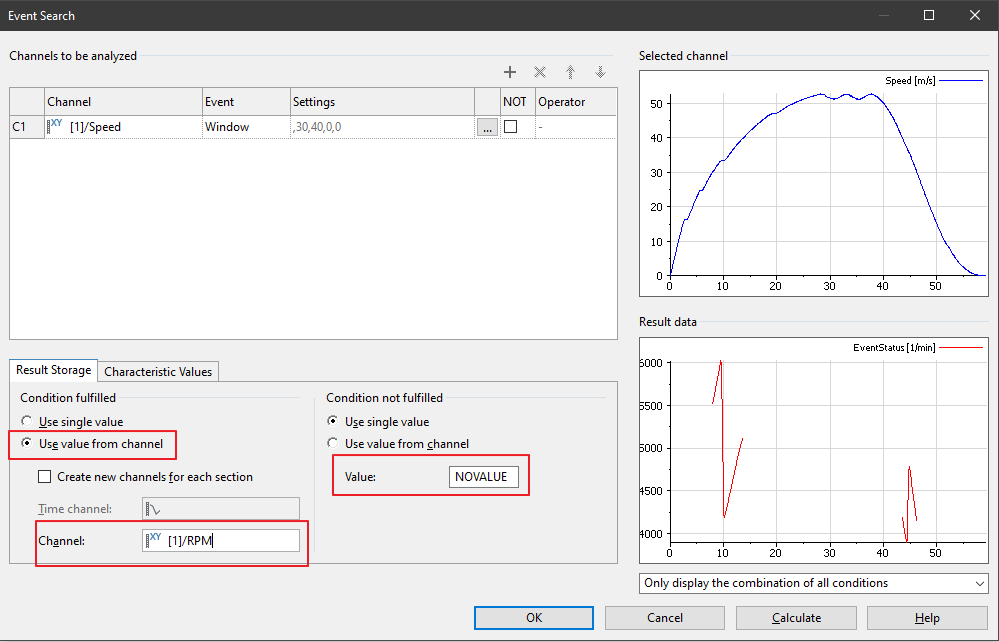Toggle the NOT checkbox for row C1

(511, 127)
